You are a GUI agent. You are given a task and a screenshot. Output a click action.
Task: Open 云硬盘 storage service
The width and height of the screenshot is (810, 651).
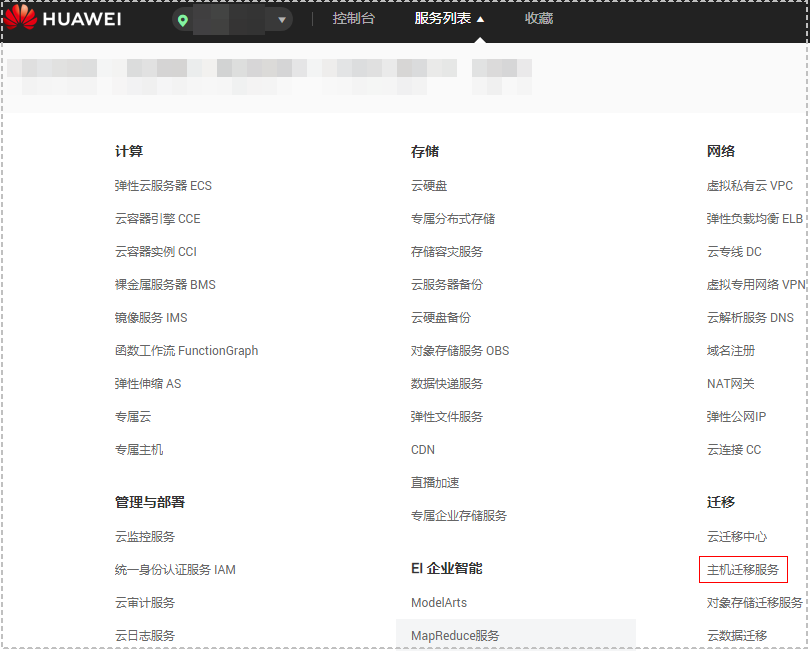(x=429, y=185)
